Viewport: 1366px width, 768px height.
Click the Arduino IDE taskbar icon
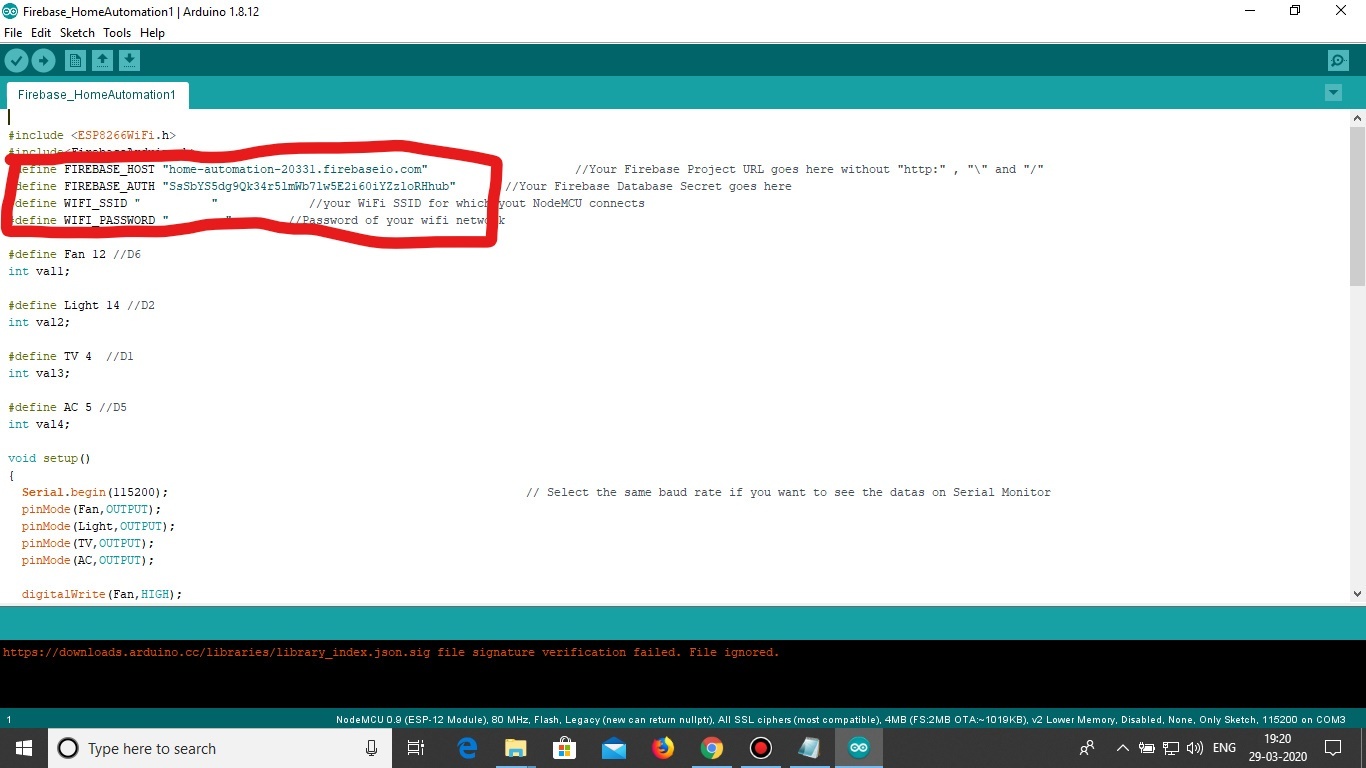coord(859,748)
